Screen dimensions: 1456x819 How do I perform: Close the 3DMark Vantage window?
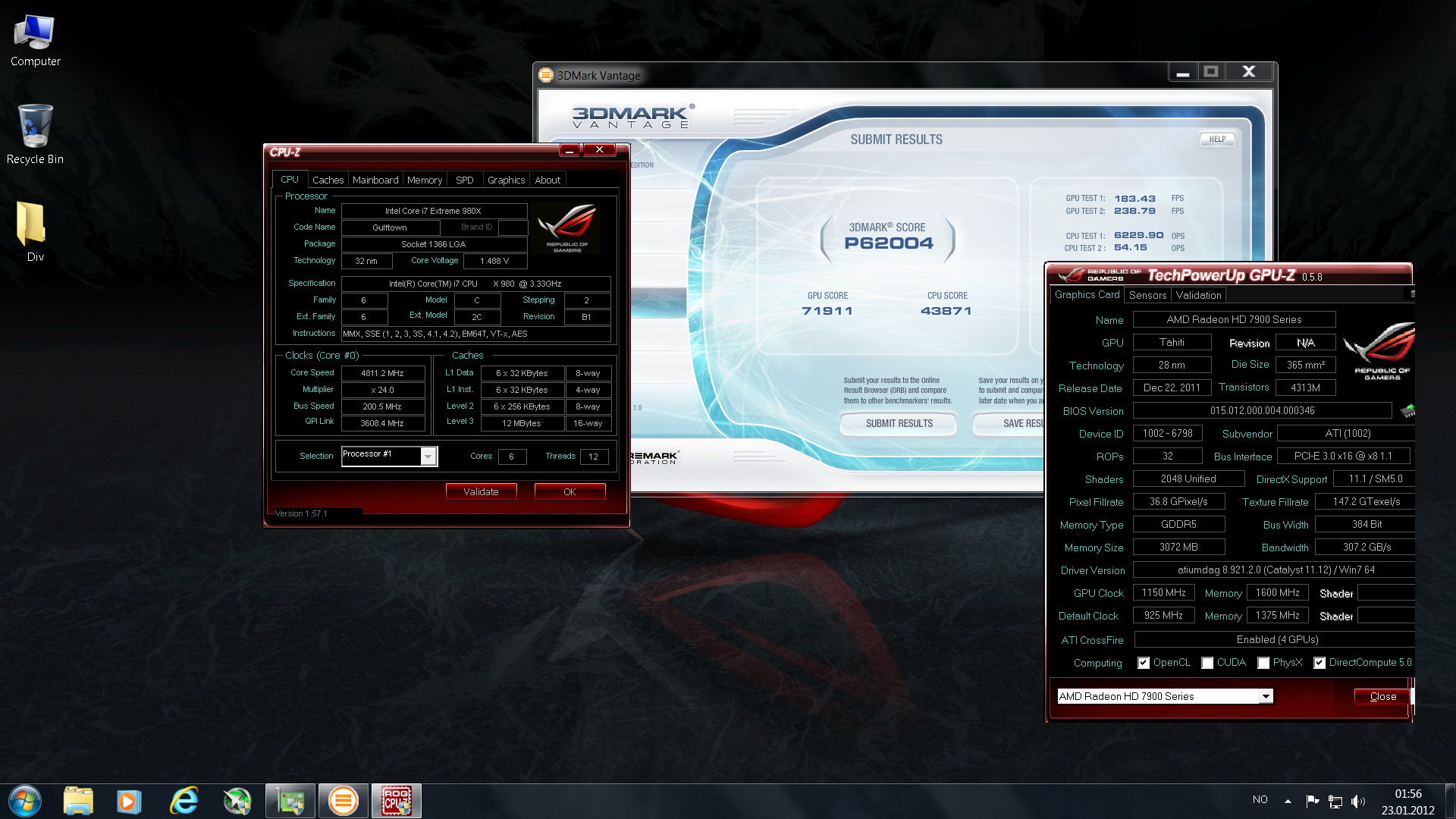(1249, 72)
